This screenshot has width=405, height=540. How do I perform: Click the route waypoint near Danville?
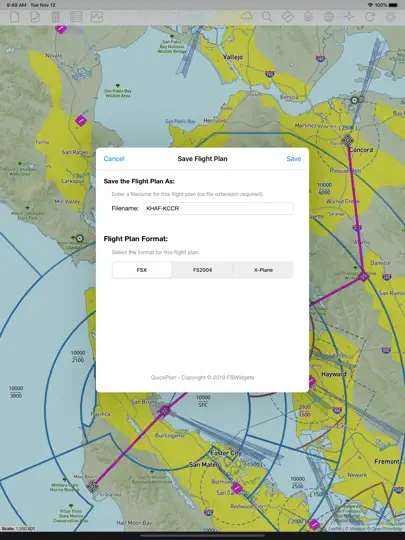(x=364, y=276)
